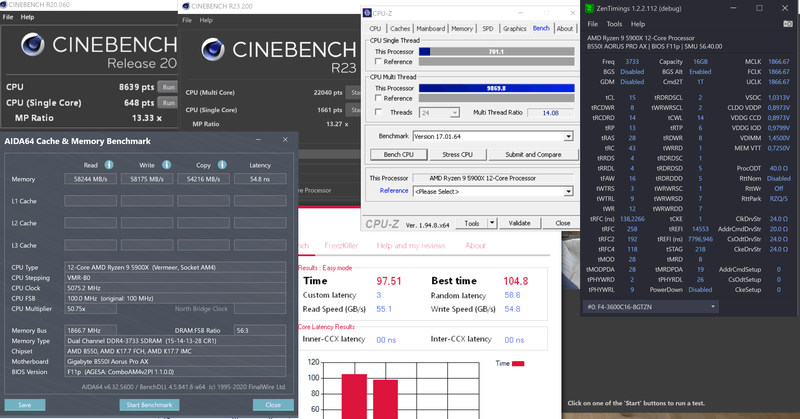Viewport: 800px width, 419px height.
Task: Open FreezKiller tab in latency tool
Action: pos(341,245)
